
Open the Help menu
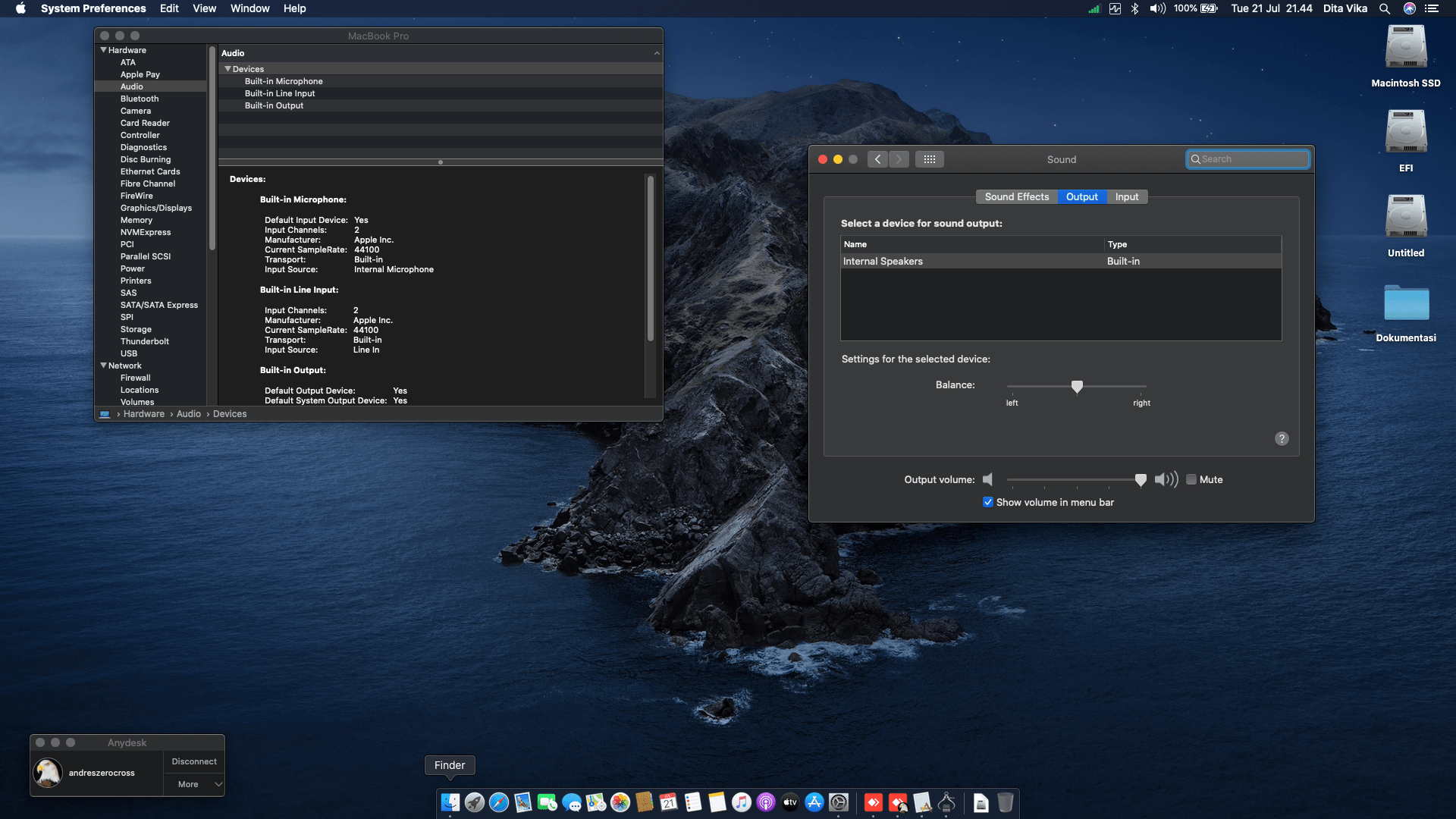tap(294, 8)
